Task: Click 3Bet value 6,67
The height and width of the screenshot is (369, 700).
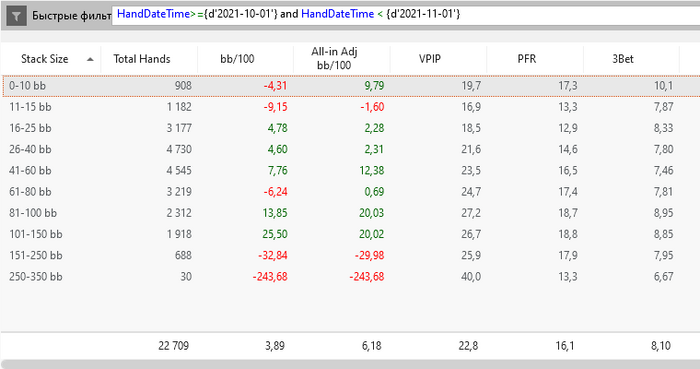Action: (664, 277)
